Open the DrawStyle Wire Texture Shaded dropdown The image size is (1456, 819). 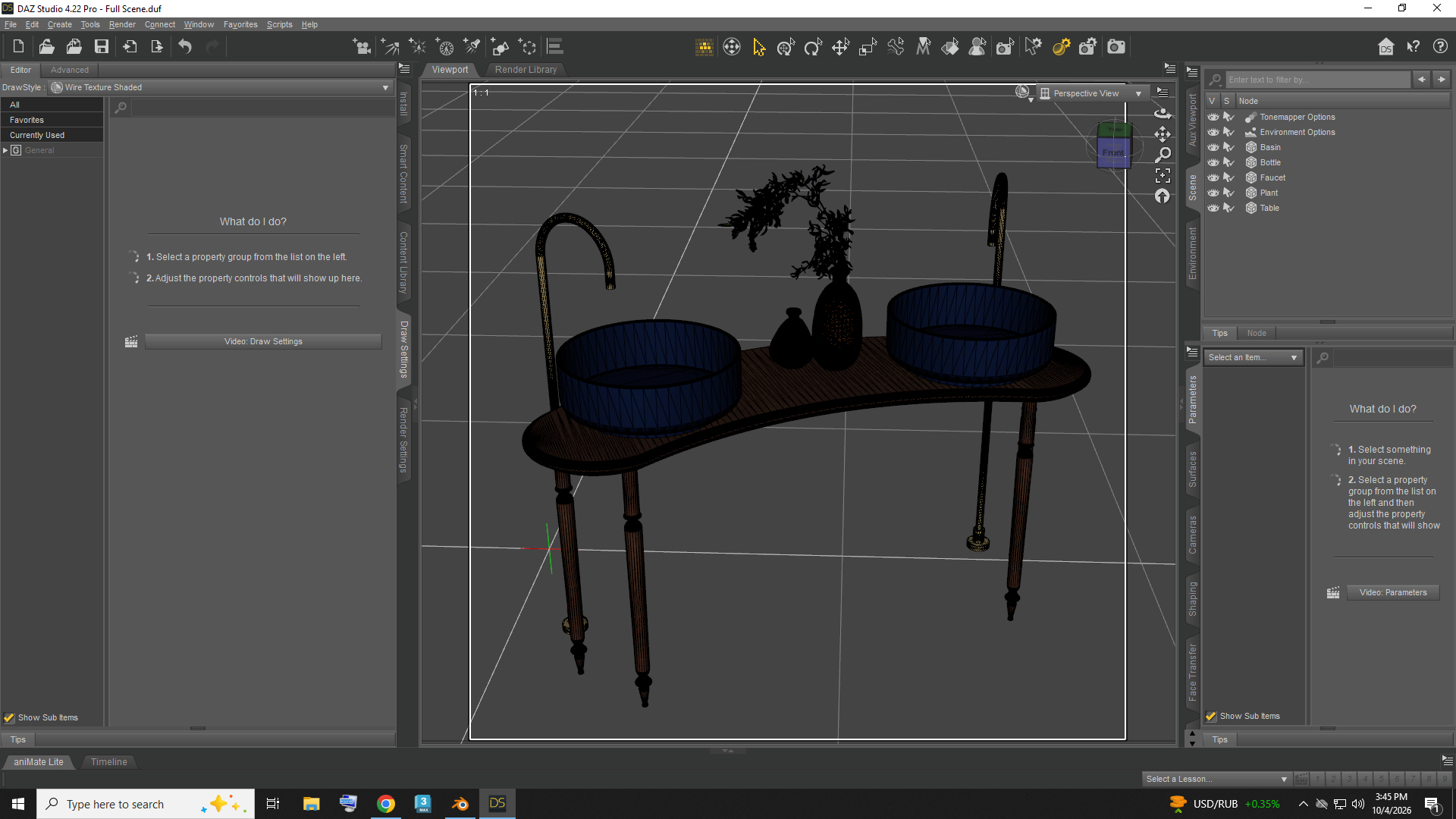(x=221, y=87)
